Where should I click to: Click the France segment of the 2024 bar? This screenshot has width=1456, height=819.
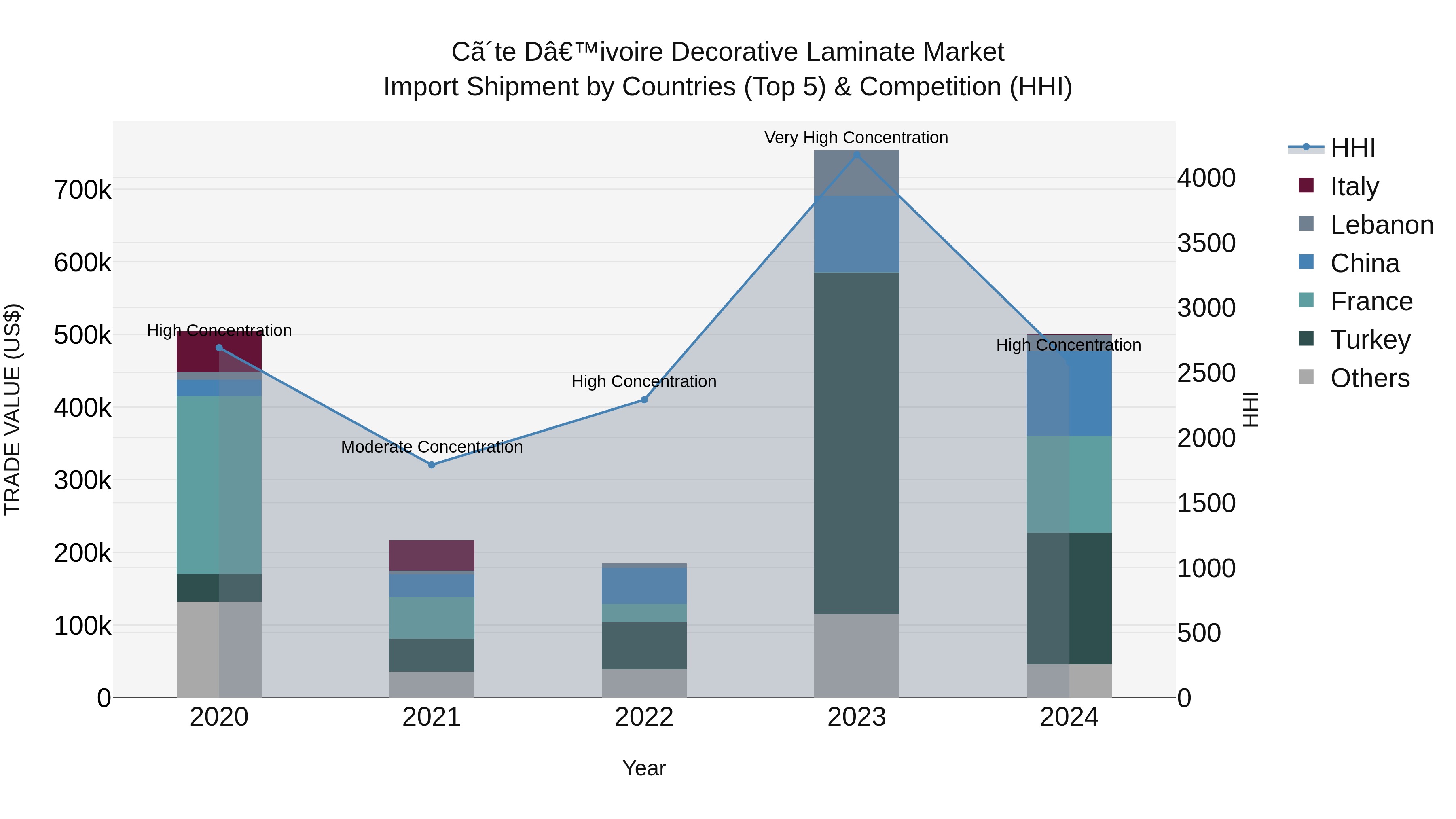point(1069,485)
